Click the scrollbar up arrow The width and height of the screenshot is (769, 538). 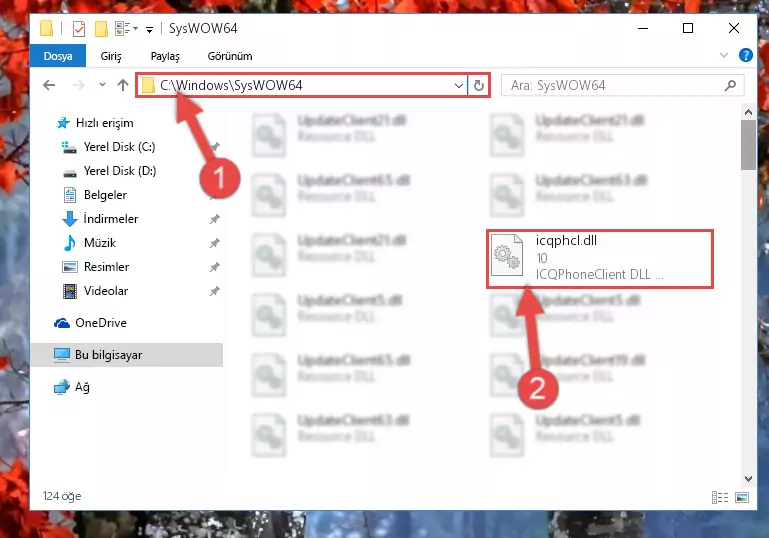(748, 112)
